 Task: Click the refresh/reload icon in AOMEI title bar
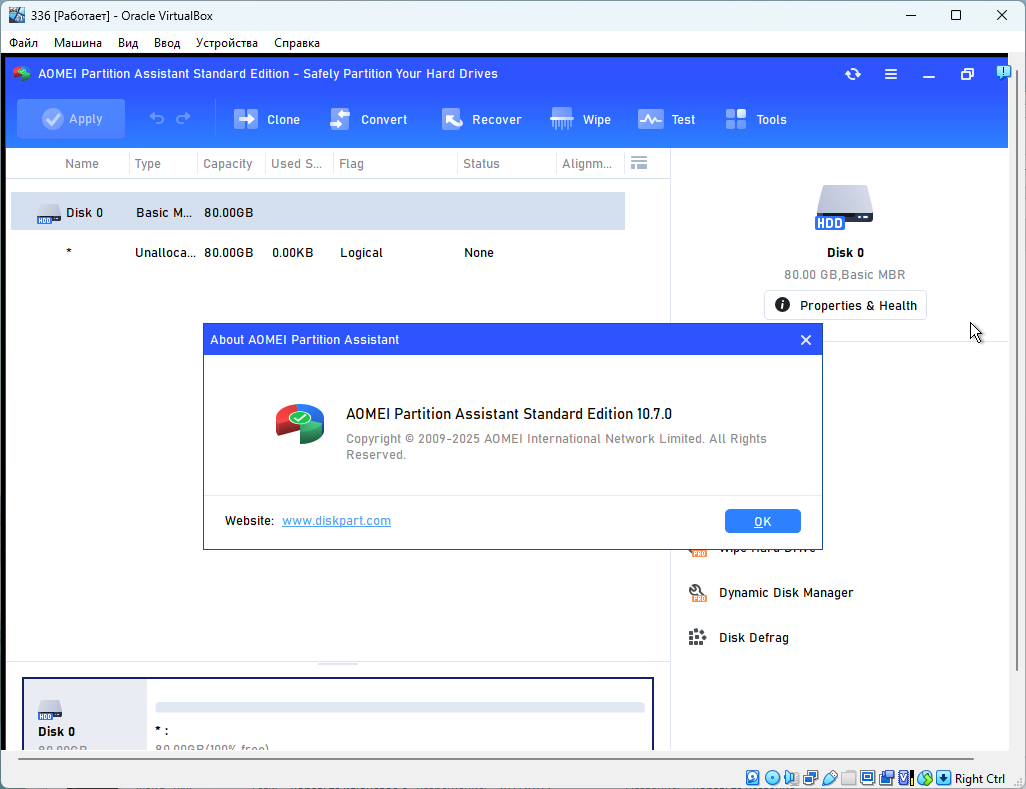[x=853, y=74]
